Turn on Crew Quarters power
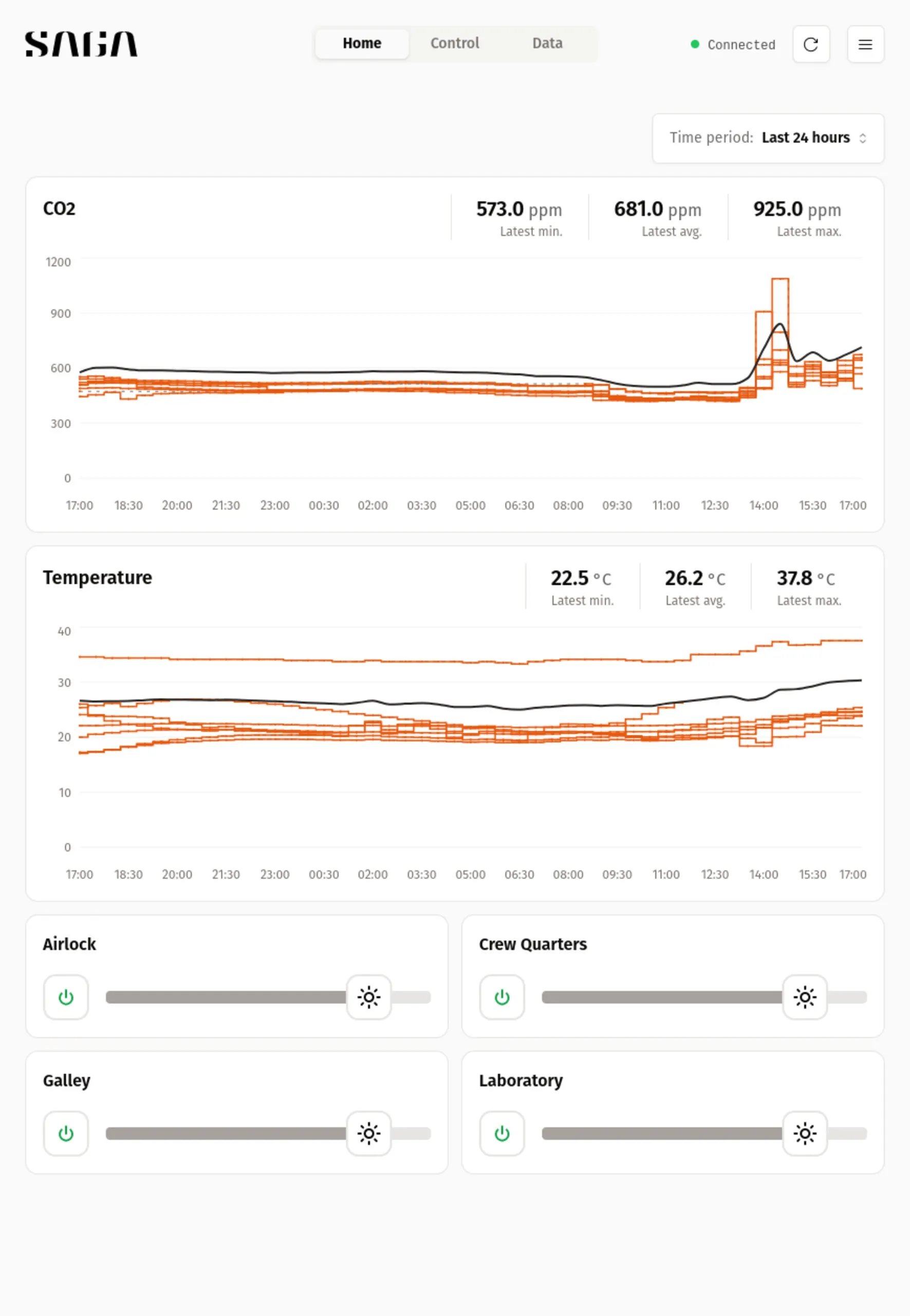Screen dimensions: 910x1316 pos(501,997)
